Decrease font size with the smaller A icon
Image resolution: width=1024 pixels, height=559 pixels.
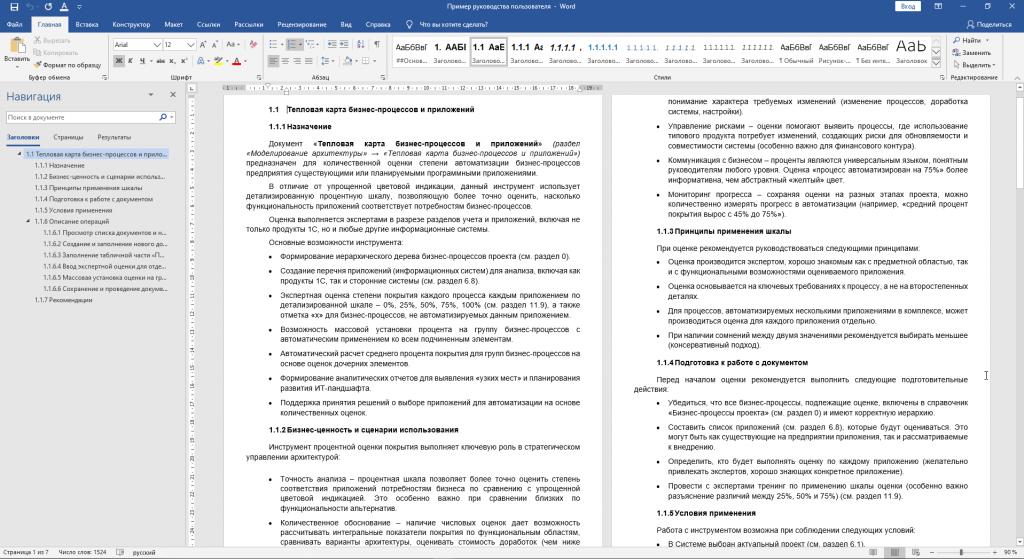click(x=215, y=44)
